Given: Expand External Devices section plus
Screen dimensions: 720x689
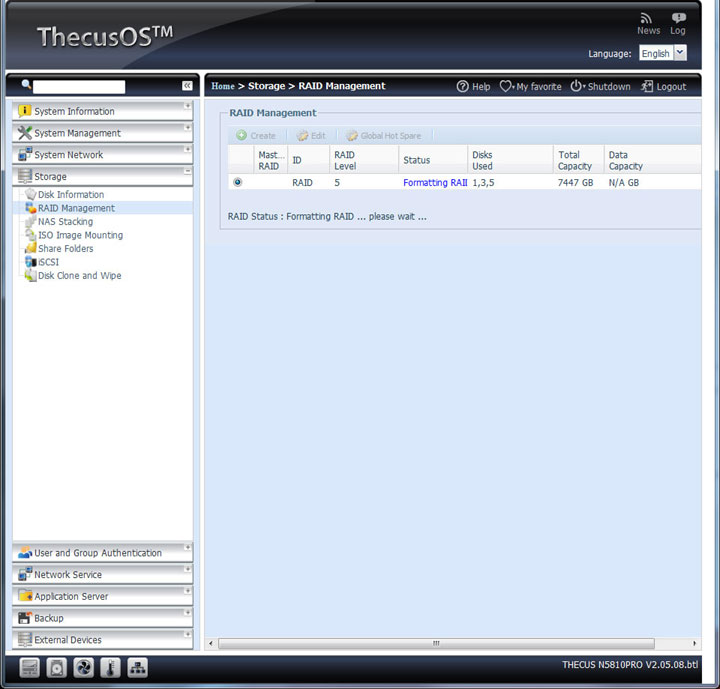Looking at the screenshot, I should 187,634.
